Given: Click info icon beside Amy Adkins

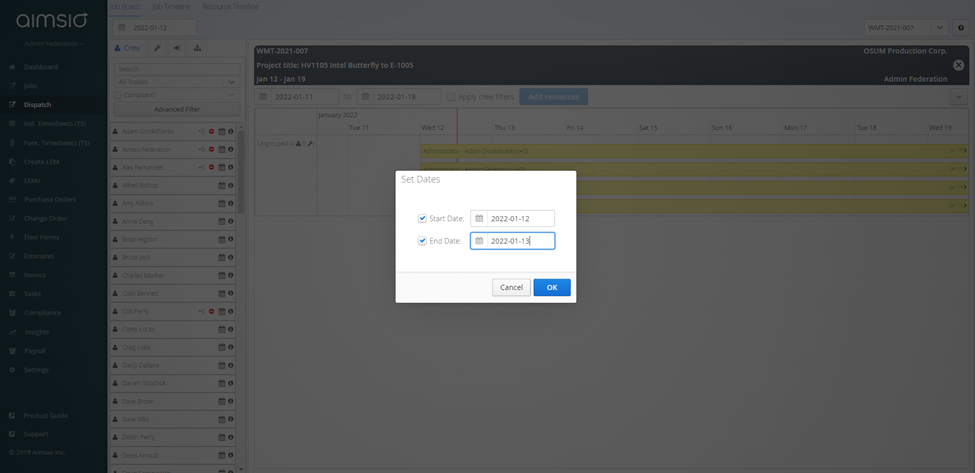Looking at the screenshot, I should click(x=231, y=204).
